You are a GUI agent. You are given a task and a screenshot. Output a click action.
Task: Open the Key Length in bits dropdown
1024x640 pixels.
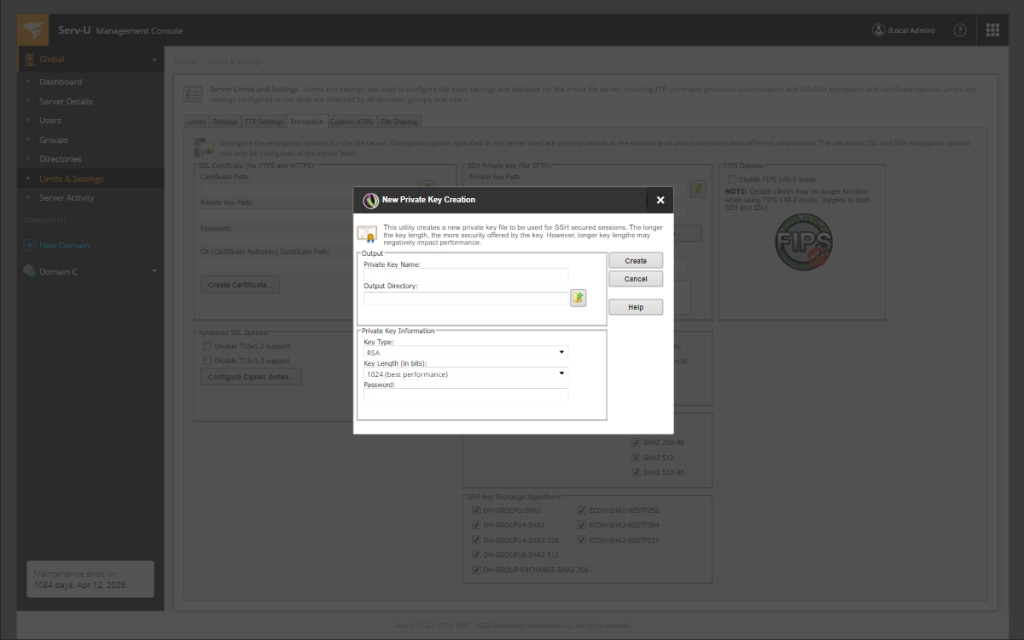(x=561, y=372)
